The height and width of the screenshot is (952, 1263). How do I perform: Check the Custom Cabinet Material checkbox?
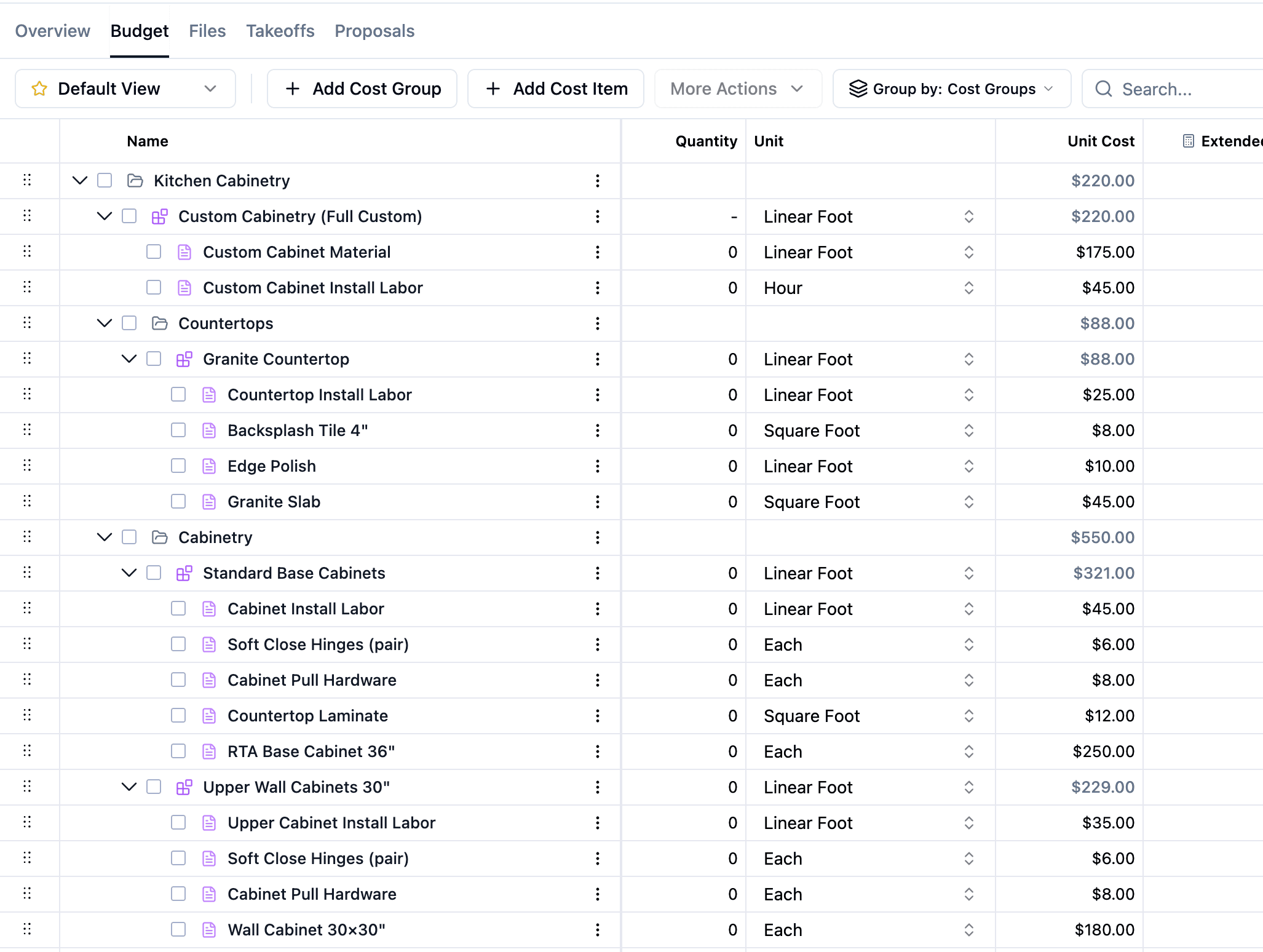(x=154, y=252)
